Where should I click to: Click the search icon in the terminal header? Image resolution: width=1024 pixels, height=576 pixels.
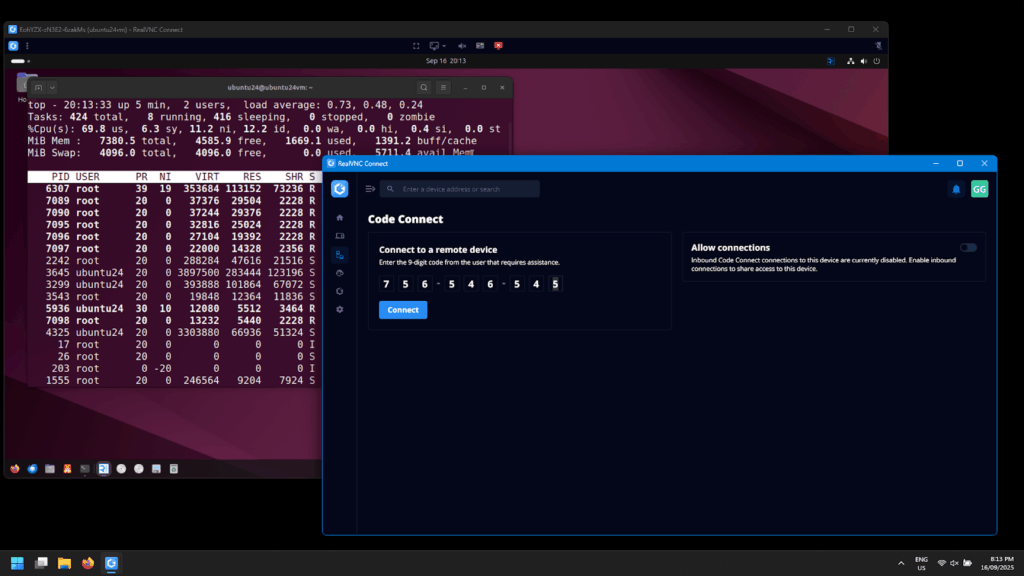click(x=424, y=88)
